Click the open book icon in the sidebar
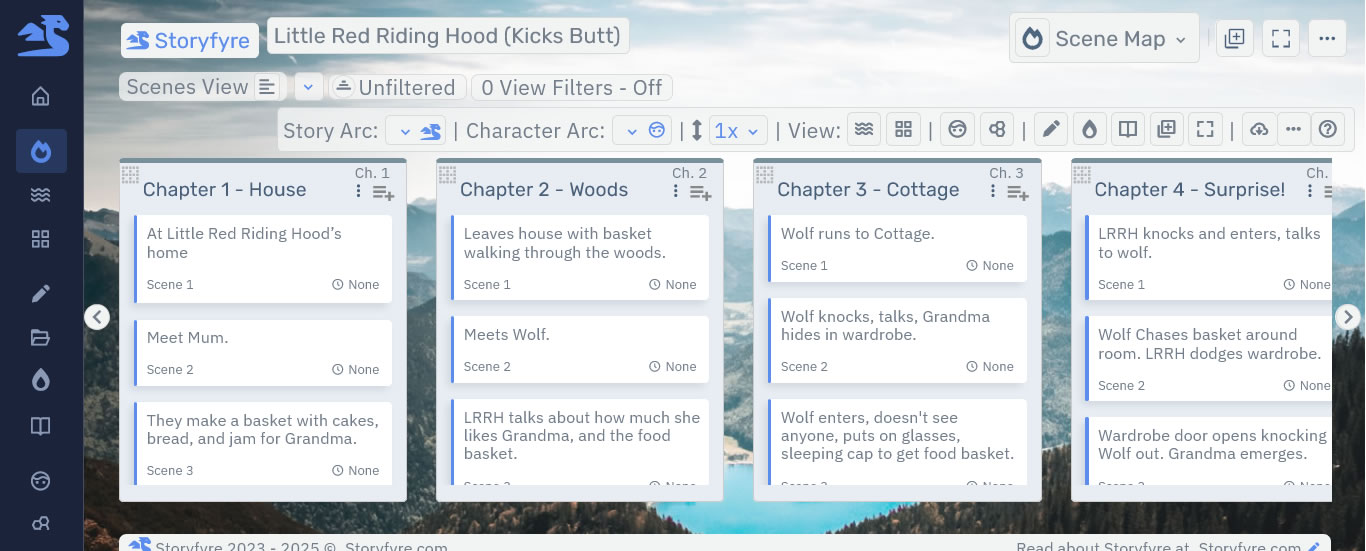Image resolution: width=1366 pixels, height=551 pixels. click(40, 427)
